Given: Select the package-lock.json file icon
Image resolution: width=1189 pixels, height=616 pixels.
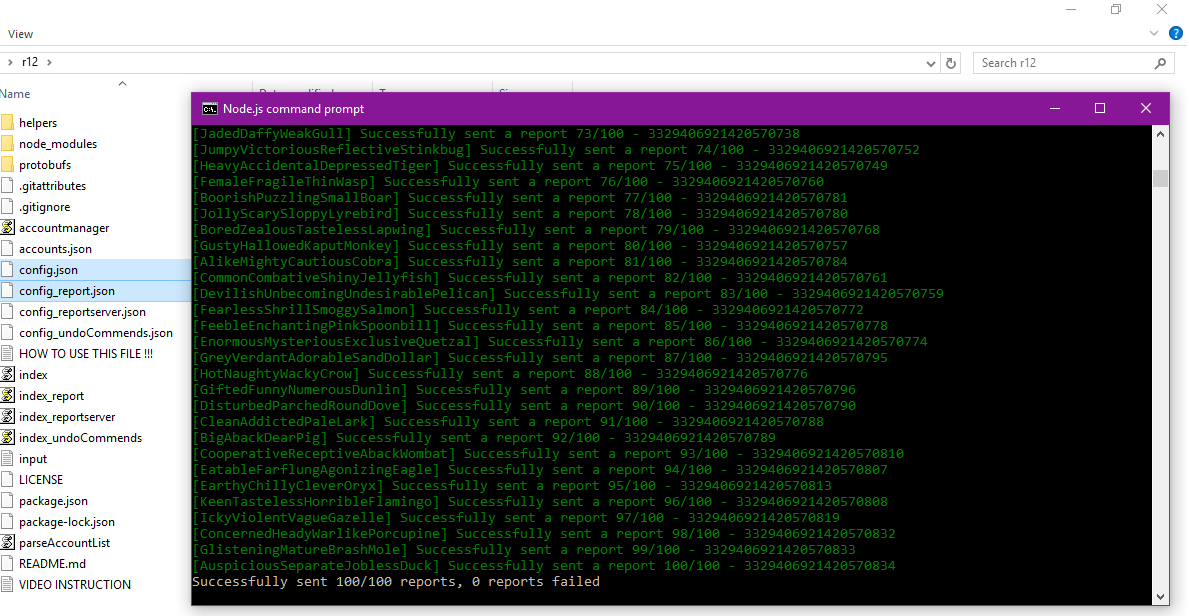Looking at the screenshot, I should point(8,522).
